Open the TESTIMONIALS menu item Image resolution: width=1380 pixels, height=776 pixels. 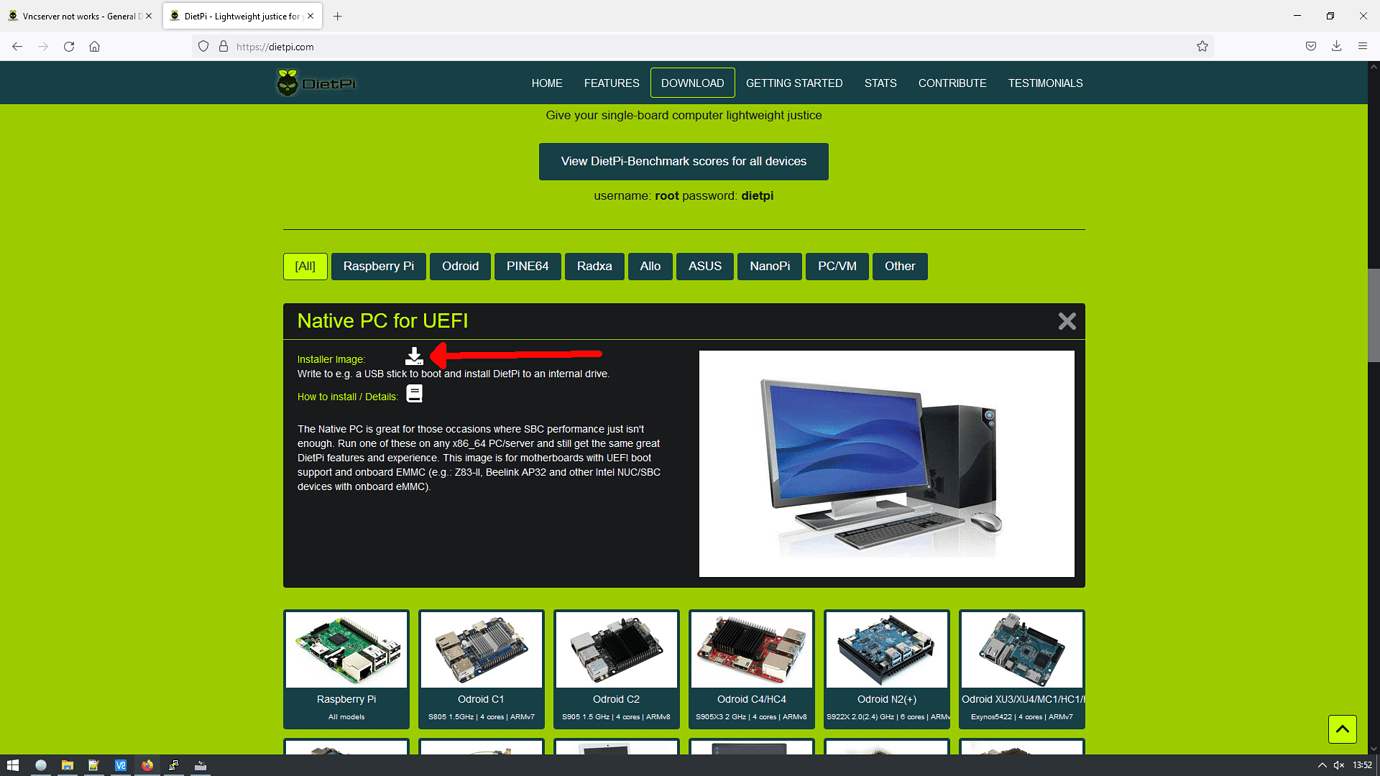(1045, 83)
